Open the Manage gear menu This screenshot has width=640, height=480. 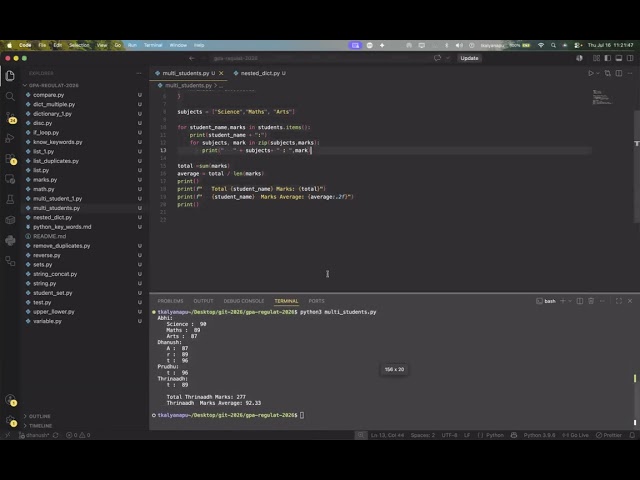(x=11, y=420)
